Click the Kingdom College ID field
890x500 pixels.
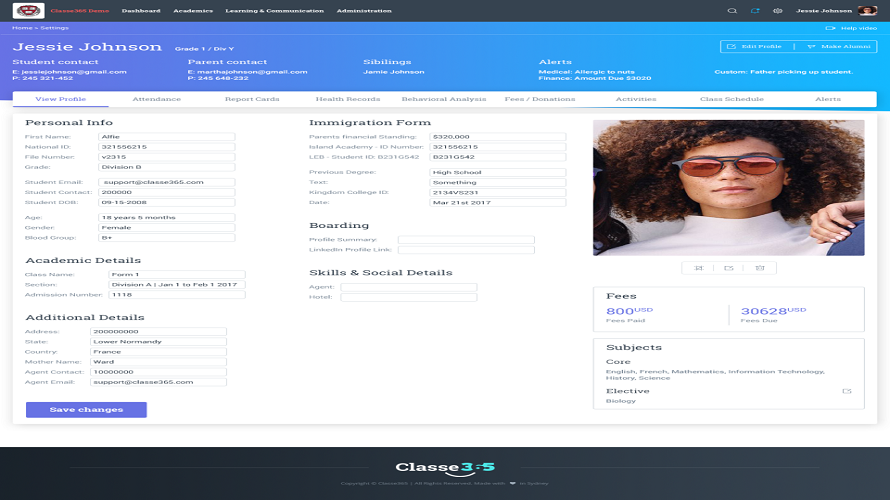[x=498, y=193]
